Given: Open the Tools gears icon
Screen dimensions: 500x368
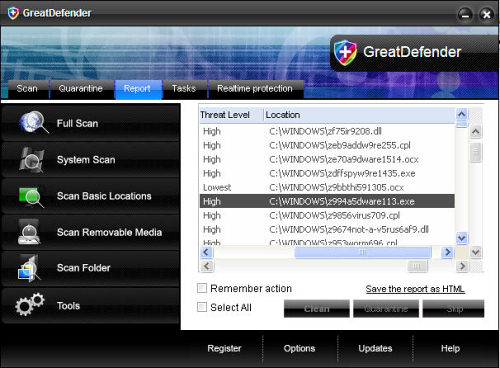Looking at the screenshot, I should (30, 304).
